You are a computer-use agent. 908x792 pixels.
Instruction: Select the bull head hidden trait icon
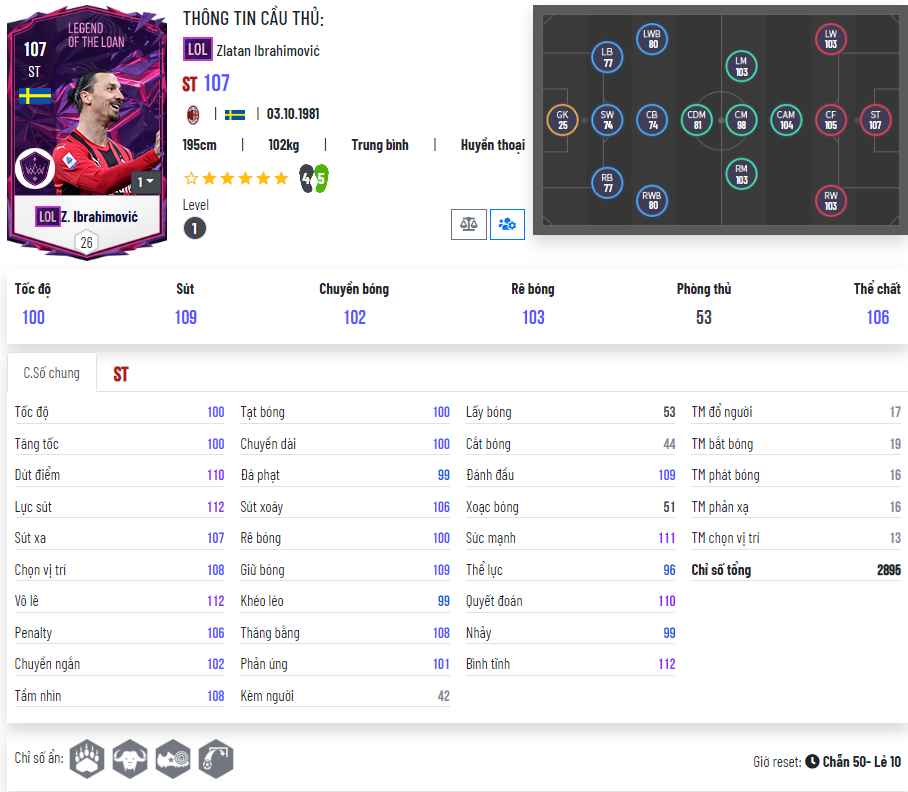pos(130,758)
